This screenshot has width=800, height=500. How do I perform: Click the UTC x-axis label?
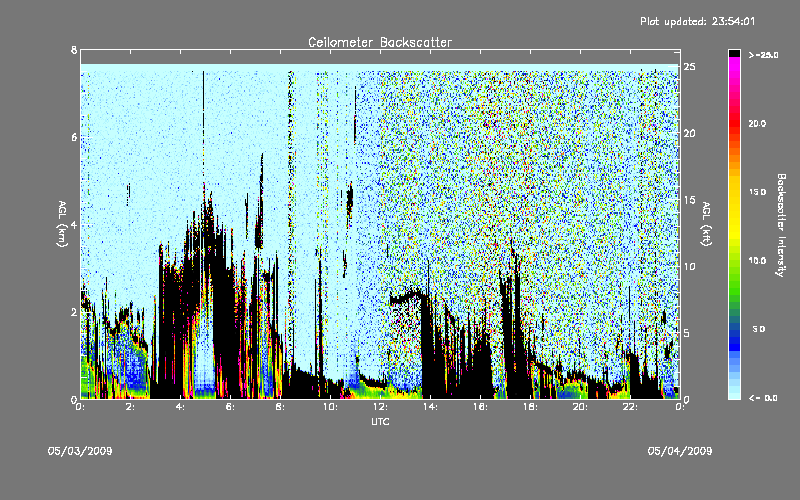(x=380, y=421)
